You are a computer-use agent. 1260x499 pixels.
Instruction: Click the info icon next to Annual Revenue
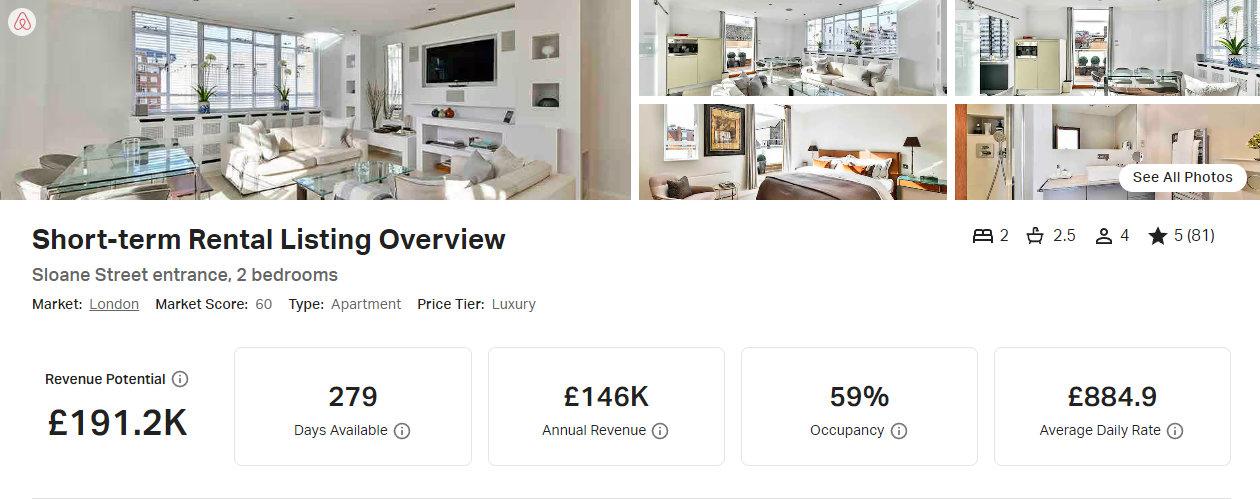pyautogui.click(x=660, y=431)
